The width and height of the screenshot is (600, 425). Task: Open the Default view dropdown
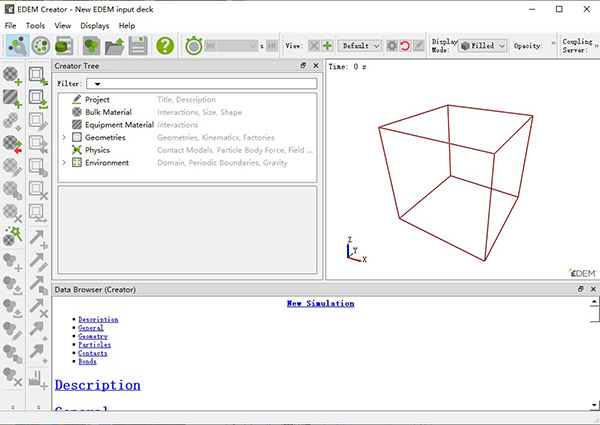[360, 46]
